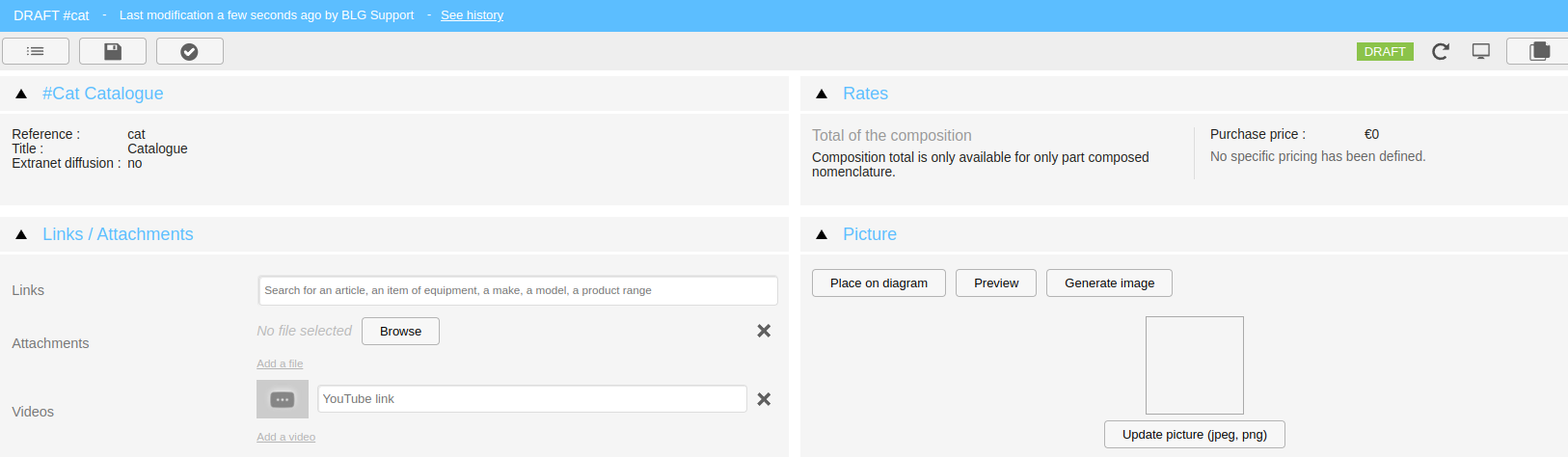Click the Generate image button

click(1109, 282)
